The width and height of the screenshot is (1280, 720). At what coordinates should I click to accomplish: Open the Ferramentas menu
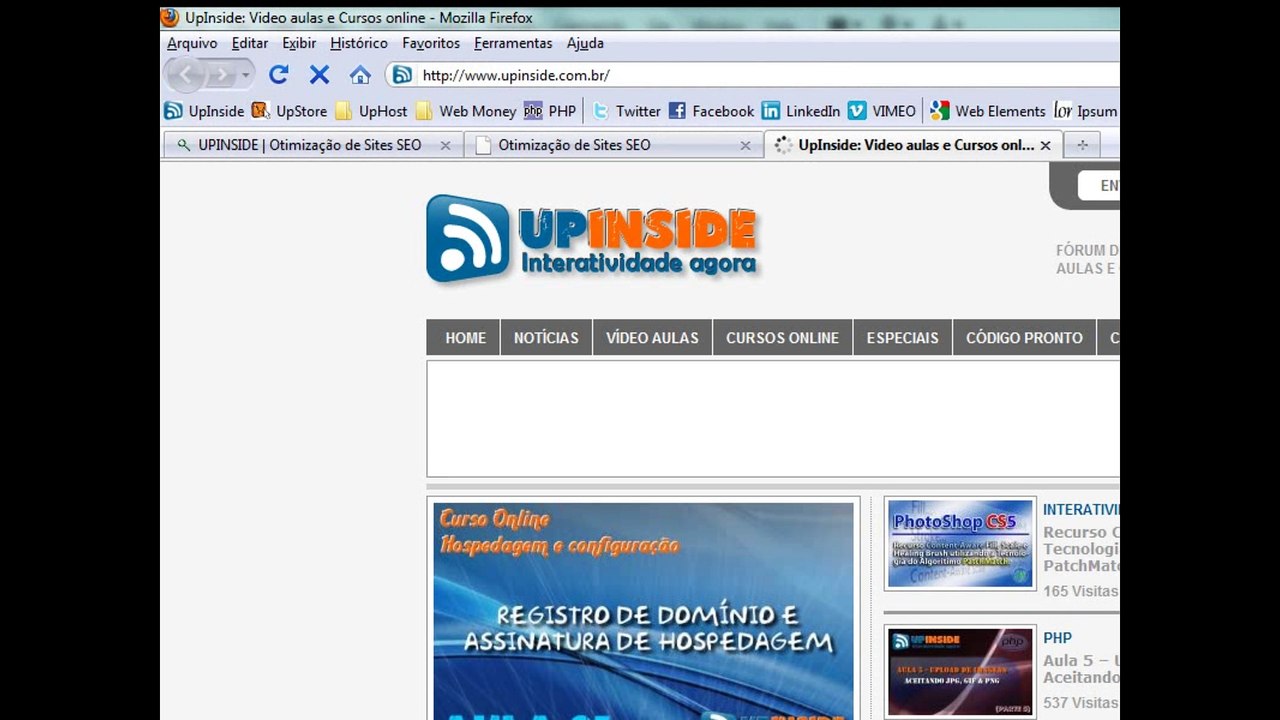point(513,43)
